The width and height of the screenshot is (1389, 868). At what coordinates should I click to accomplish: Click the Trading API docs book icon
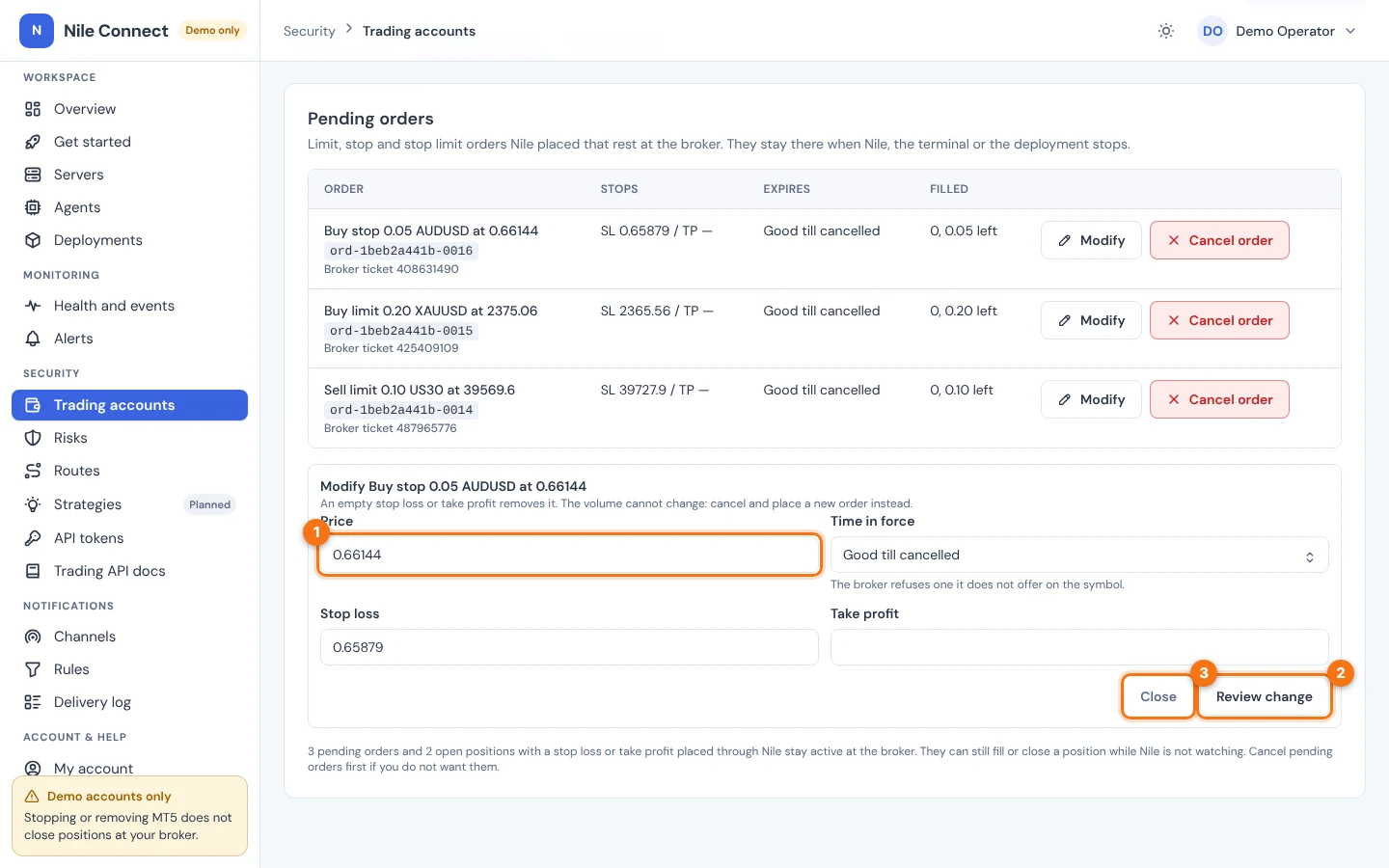pos(33,571)
